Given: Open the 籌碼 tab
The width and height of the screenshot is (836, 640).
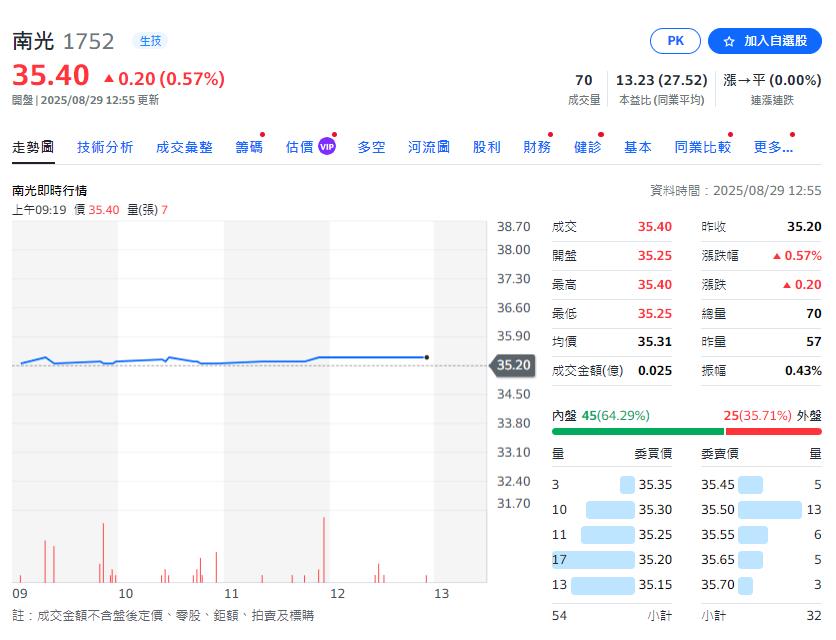Looking at the screenshot, I should coord(249,147).
